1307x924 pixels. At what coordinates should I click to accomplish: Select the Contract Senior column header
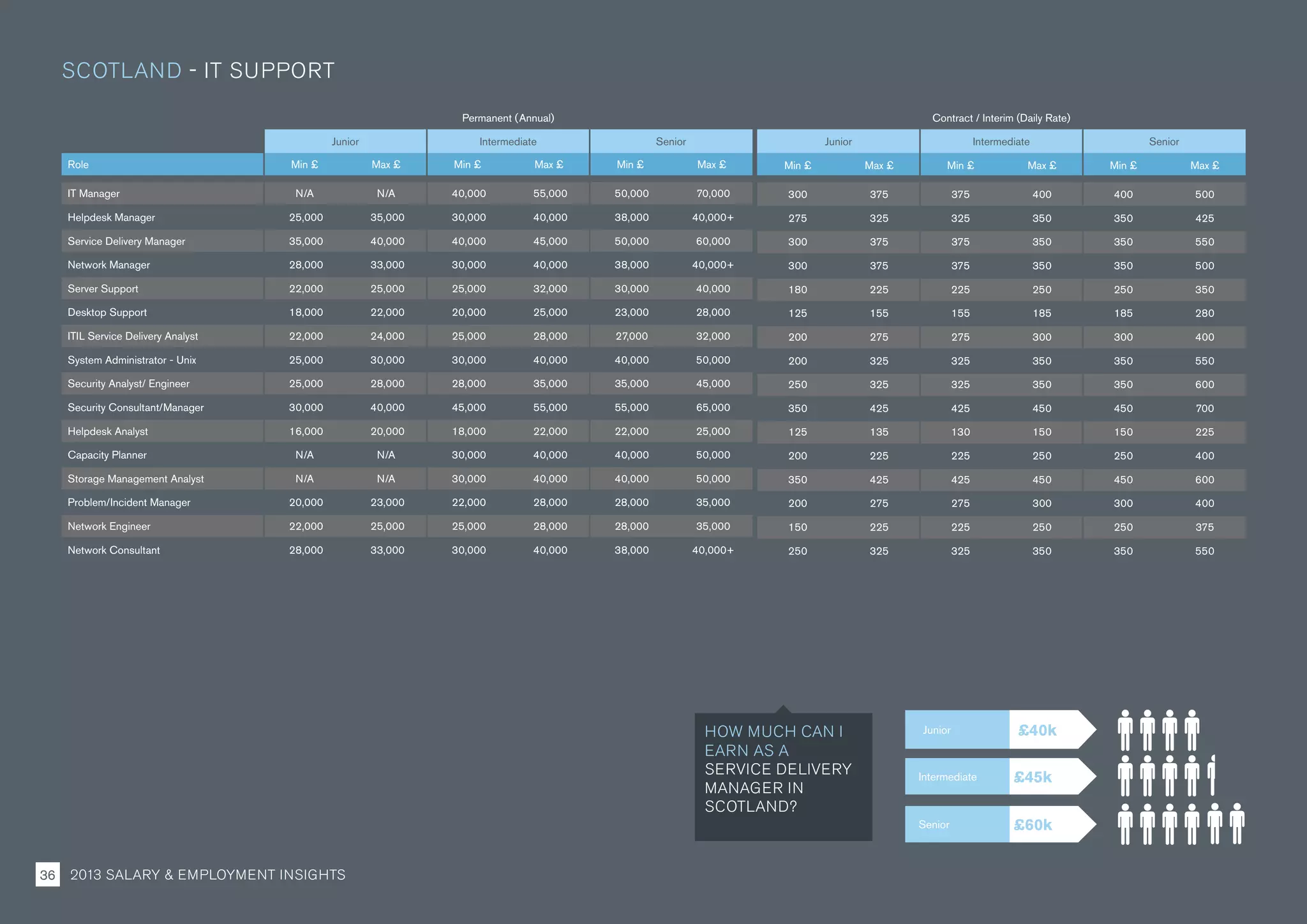tap(1163, 141)
